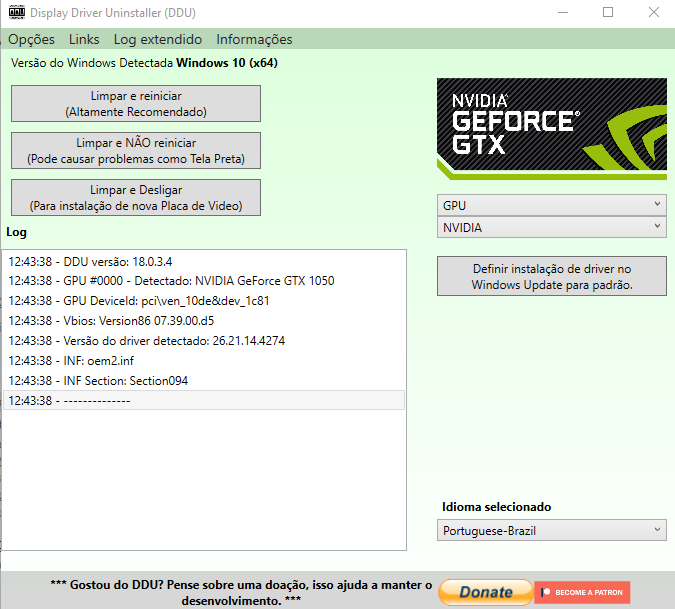The height and width of the screenshot is (609, 675).
Task: Open the Links menu
Action: [x=84, y=39]
